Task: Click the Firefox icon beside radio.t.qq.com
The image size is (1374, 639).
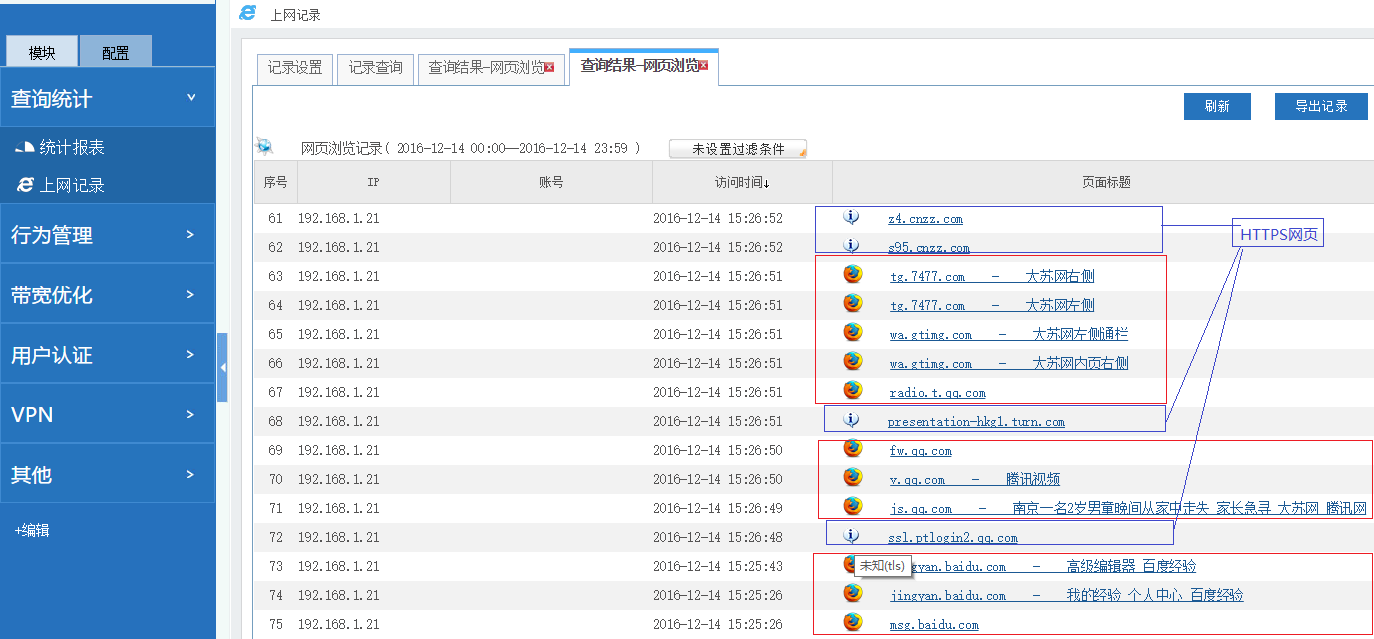Action: [852, 391]
